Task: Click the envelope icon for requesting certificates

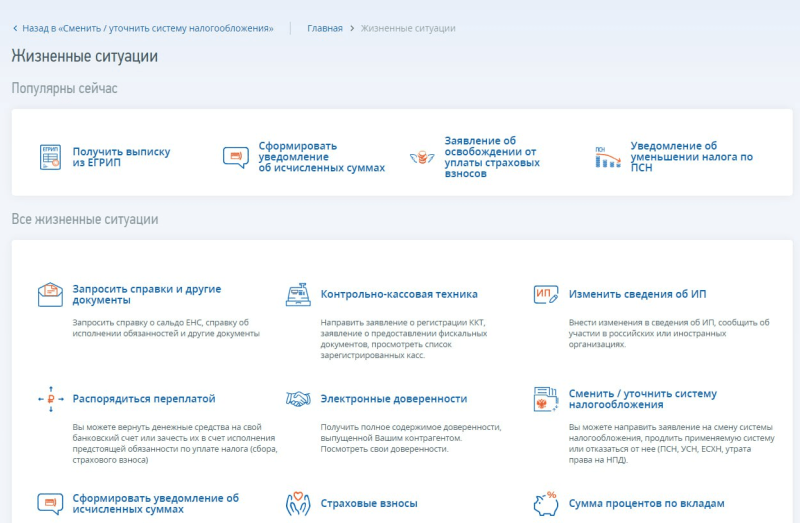Action: click(50, 294)
